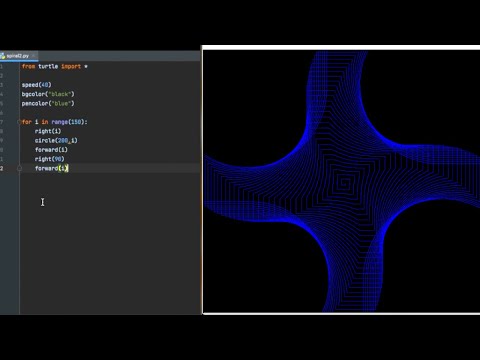Click the forward(i) line above right(90)
This screenshot has height=360, width=480.
[51, 150]
